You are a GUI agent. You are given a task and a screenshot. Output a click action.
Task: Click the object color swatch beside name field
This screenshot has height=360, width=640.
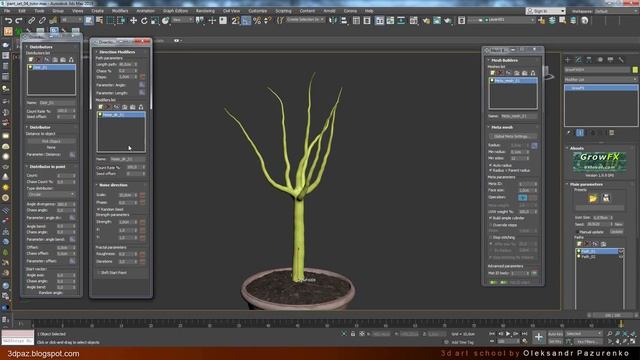click(x=635, y=70)
